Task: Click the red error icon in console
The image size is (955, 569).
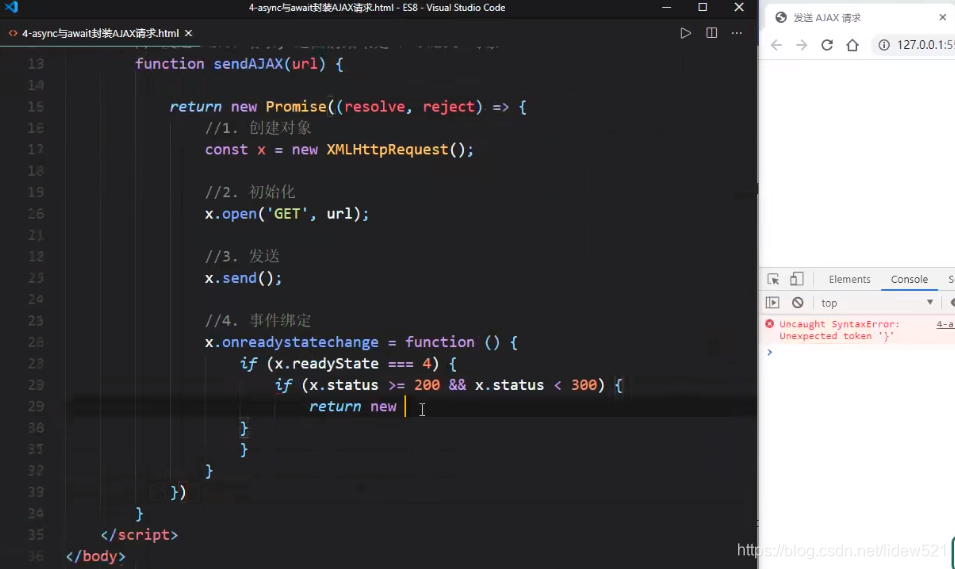Action: pos(770,324)
